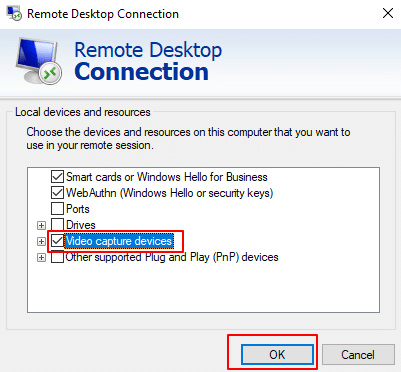Select the 'Drives' label text
The height and width of the screenshot is (372, 401).
point(81,225)
